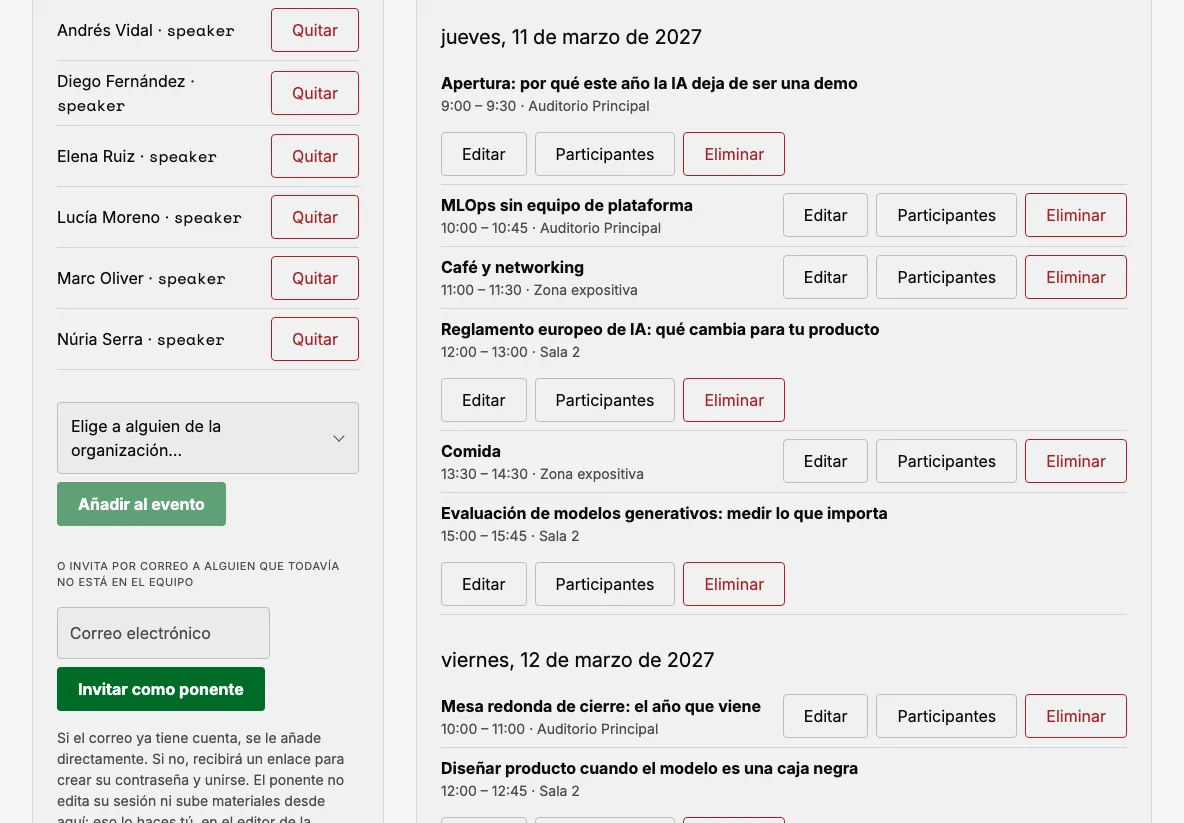The width and height of the screenshot is (1184, 823).
Task: Open Participantes for MLOps session
Action: pyautogui.click(x=946, y=215)
